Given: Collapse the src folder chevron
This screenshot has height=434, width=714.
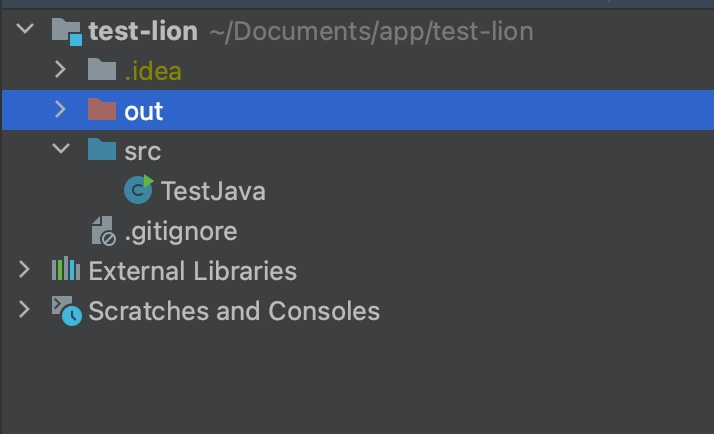Looking at the screenshot, I should tap(60, 150).
